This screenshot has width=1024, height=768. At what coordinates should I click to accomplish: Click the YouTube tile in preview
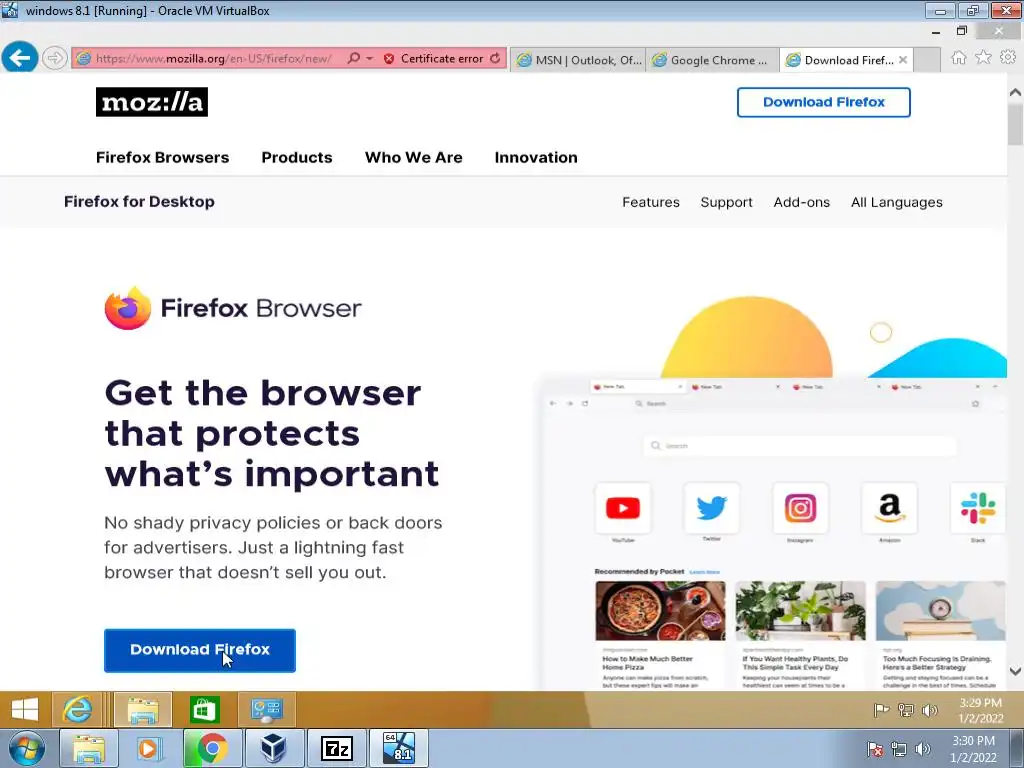point(623,508)
